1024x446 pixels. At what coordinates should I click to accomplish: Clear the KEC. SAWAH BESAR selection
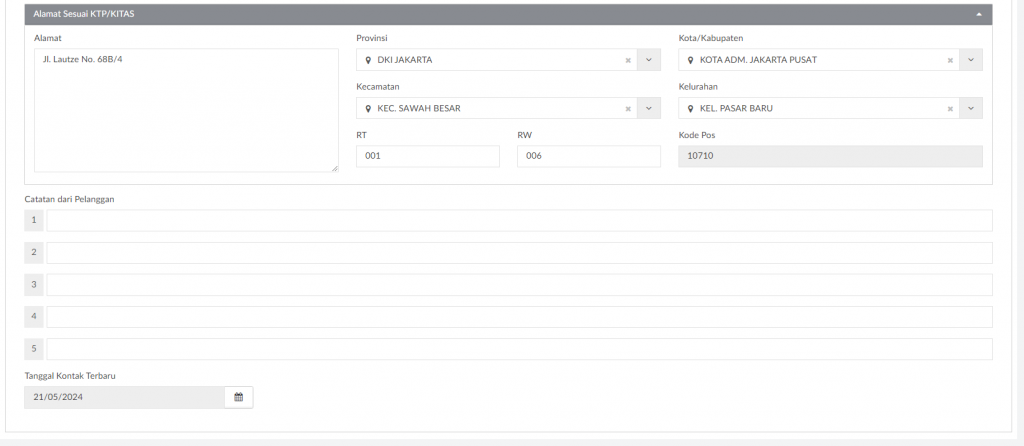tap(628, 109)
